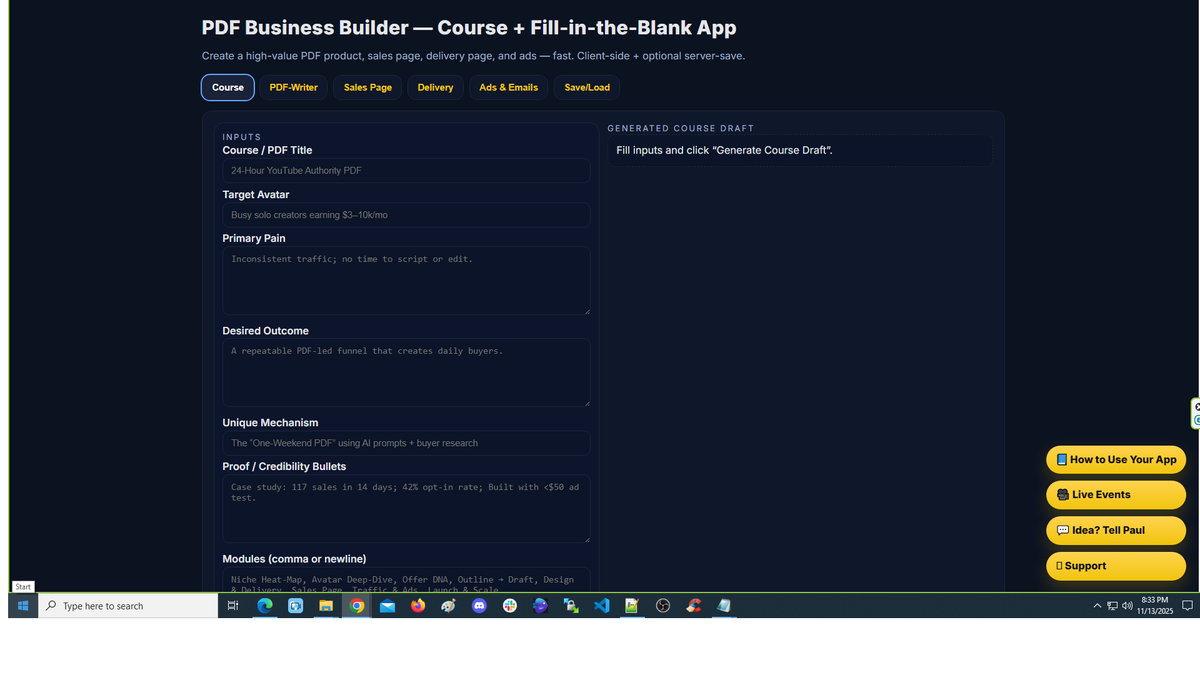Image resolution: width=1200 pixels, height=675 pixels.
Task: Click the Primary Pain label
Action: (x=254, y=239)
